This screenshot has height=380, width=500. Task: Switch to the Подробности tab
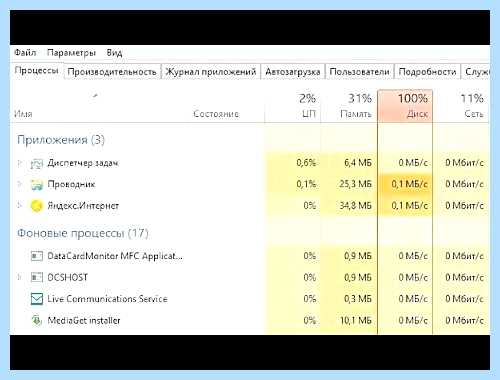427,72
